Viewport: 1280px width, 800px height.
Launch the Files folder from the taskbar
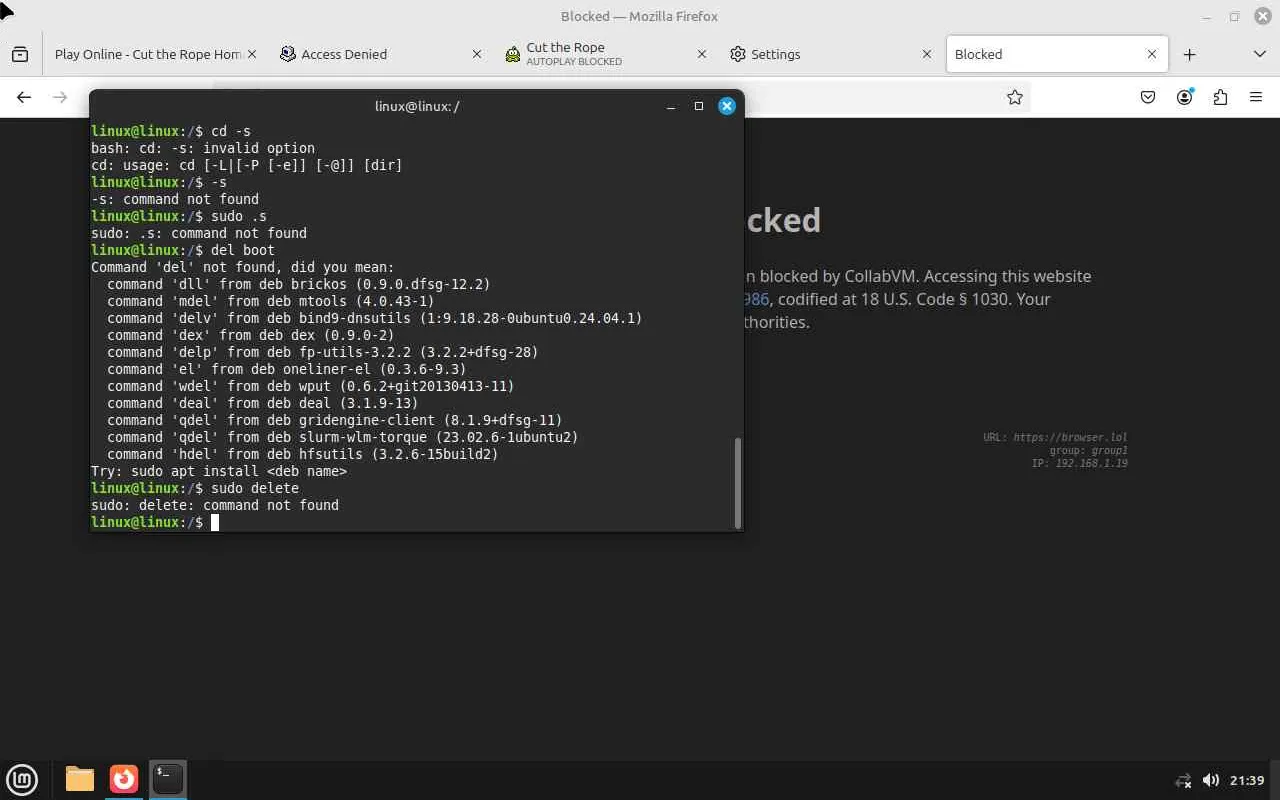click(x=80, y=778)
